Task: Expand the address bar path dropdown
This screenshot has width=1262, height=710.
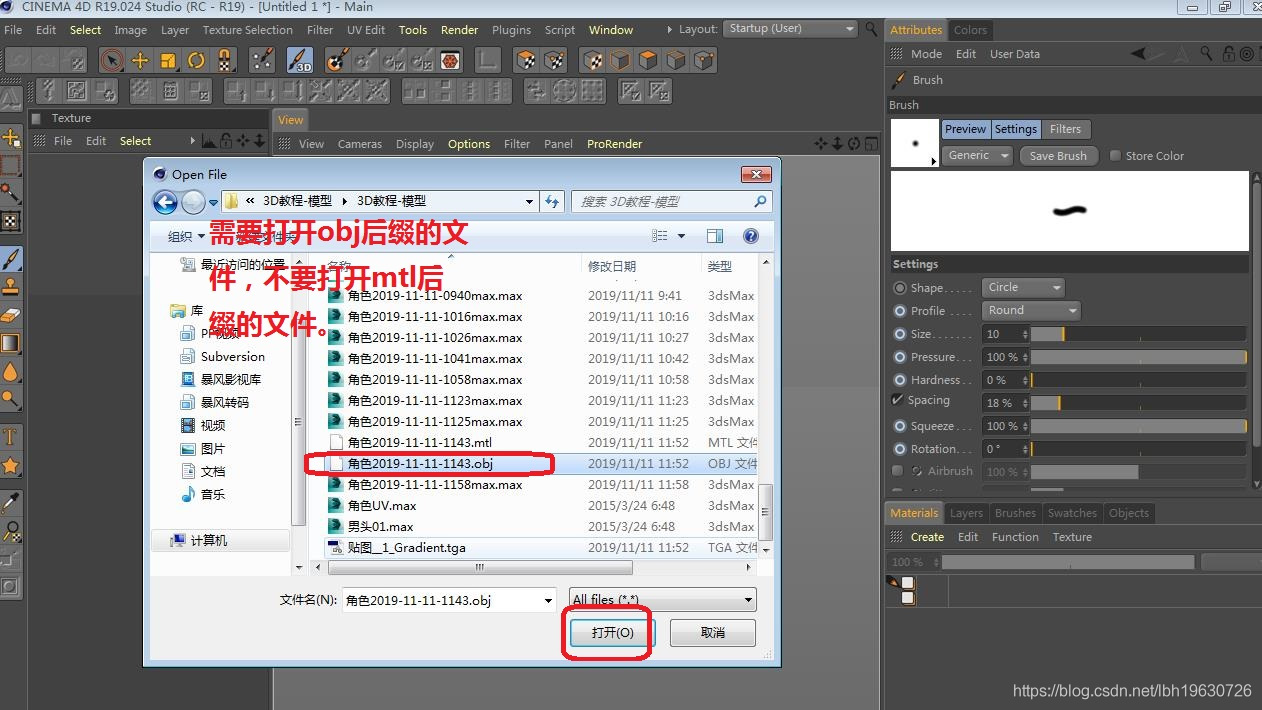Action: [x=529, y=201]
